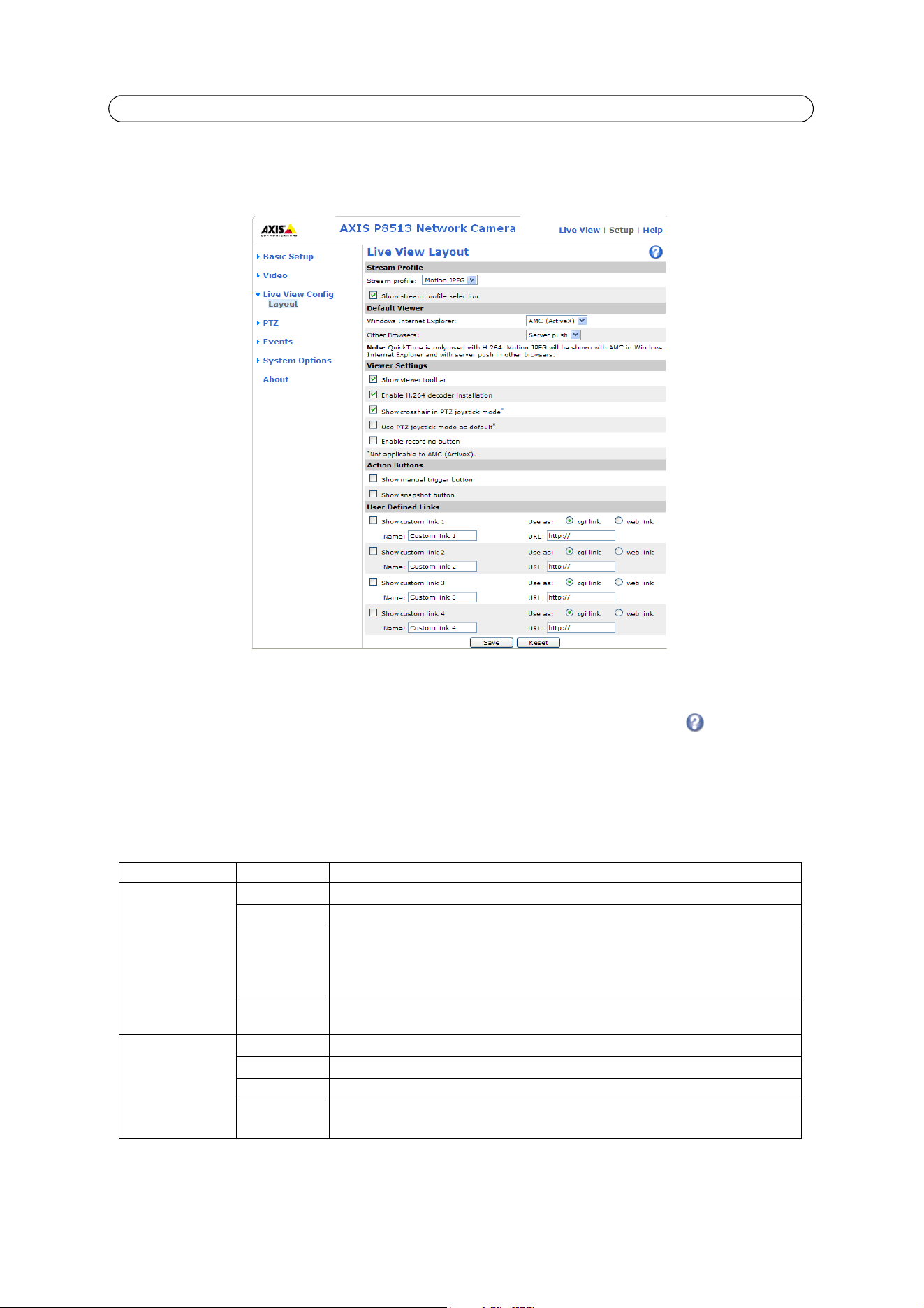Toggle Enable H.264 decoder installation
This screenshot has width=924, height=1308.
[x=374, y=395]
